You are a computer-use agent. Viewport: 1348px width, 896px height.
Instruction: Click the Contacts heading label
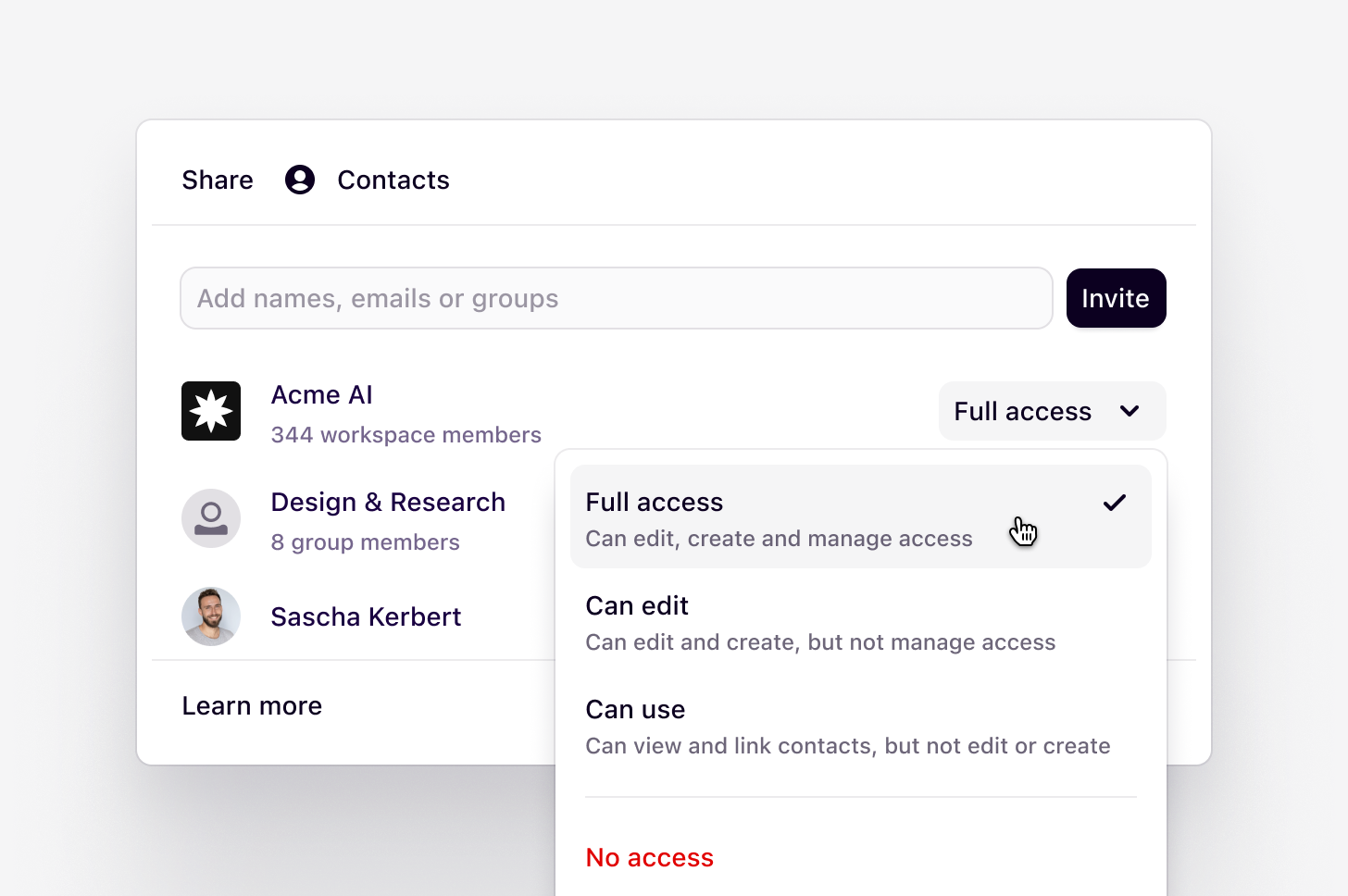(393, 180)
